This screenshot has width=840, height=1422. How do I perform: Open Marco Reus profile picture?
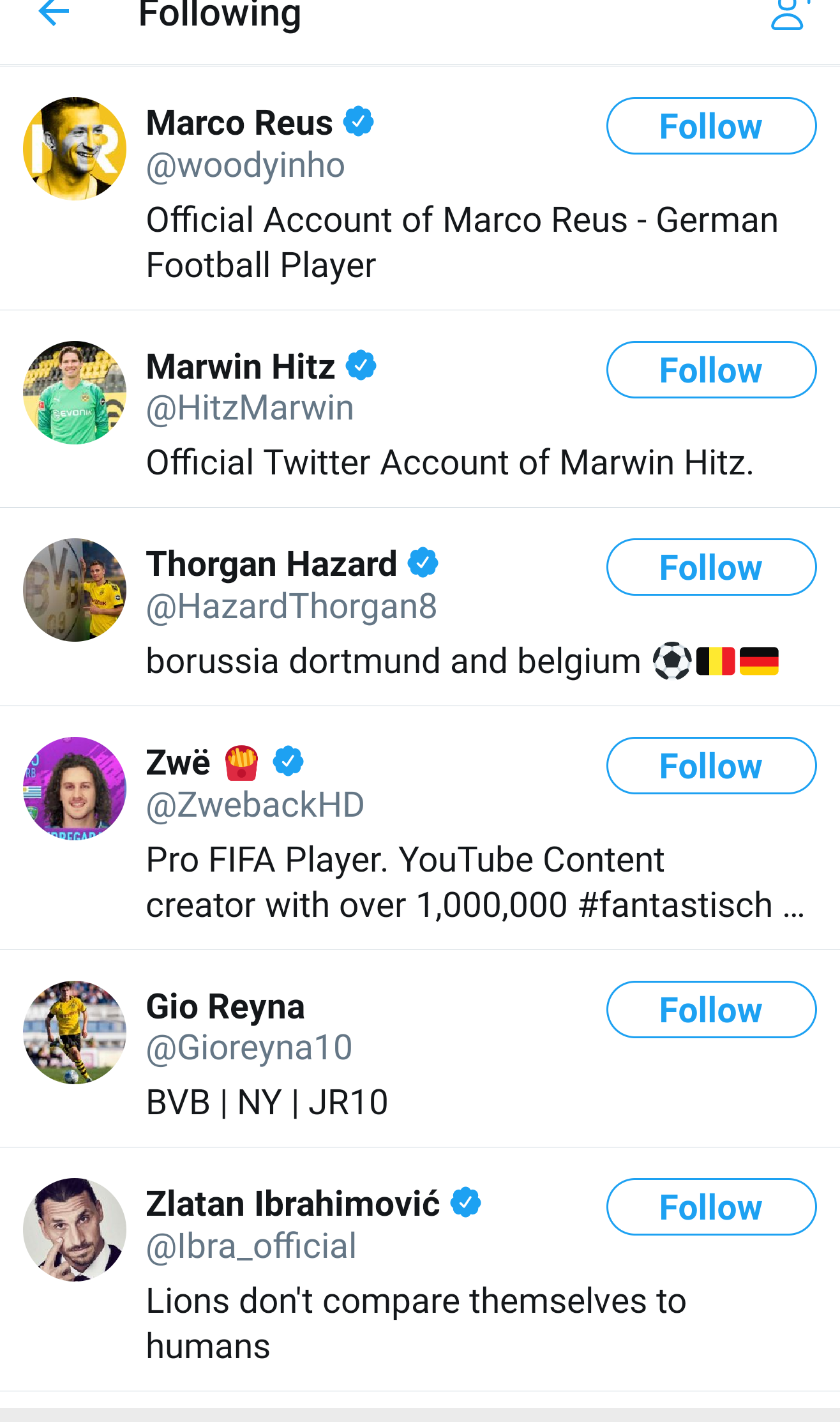(75, 149)
